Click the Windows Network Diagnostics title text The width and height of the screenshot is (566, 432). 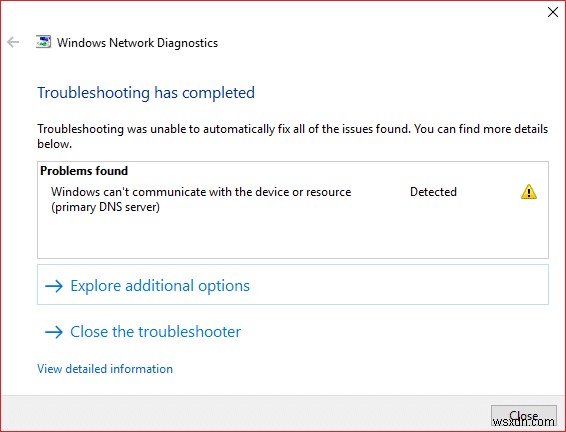tap(138, 43)
